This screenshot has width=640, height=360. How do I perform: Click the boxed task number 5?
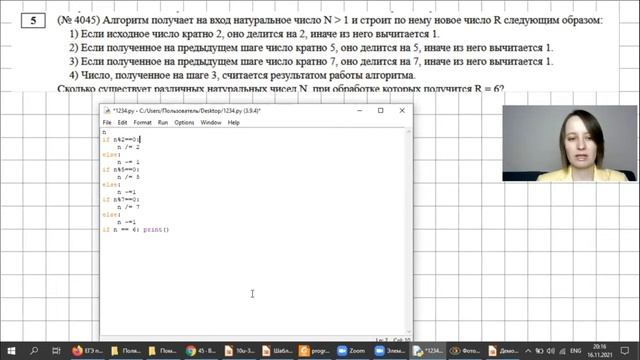point(33,21)
